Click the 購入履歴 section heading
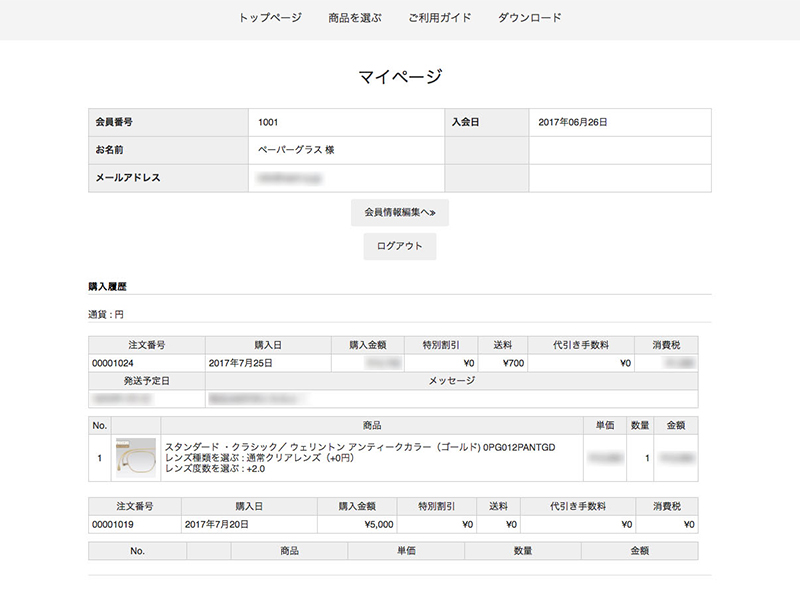Image resolution: width=800 pixels, height=600 pixels. point(107,286)
